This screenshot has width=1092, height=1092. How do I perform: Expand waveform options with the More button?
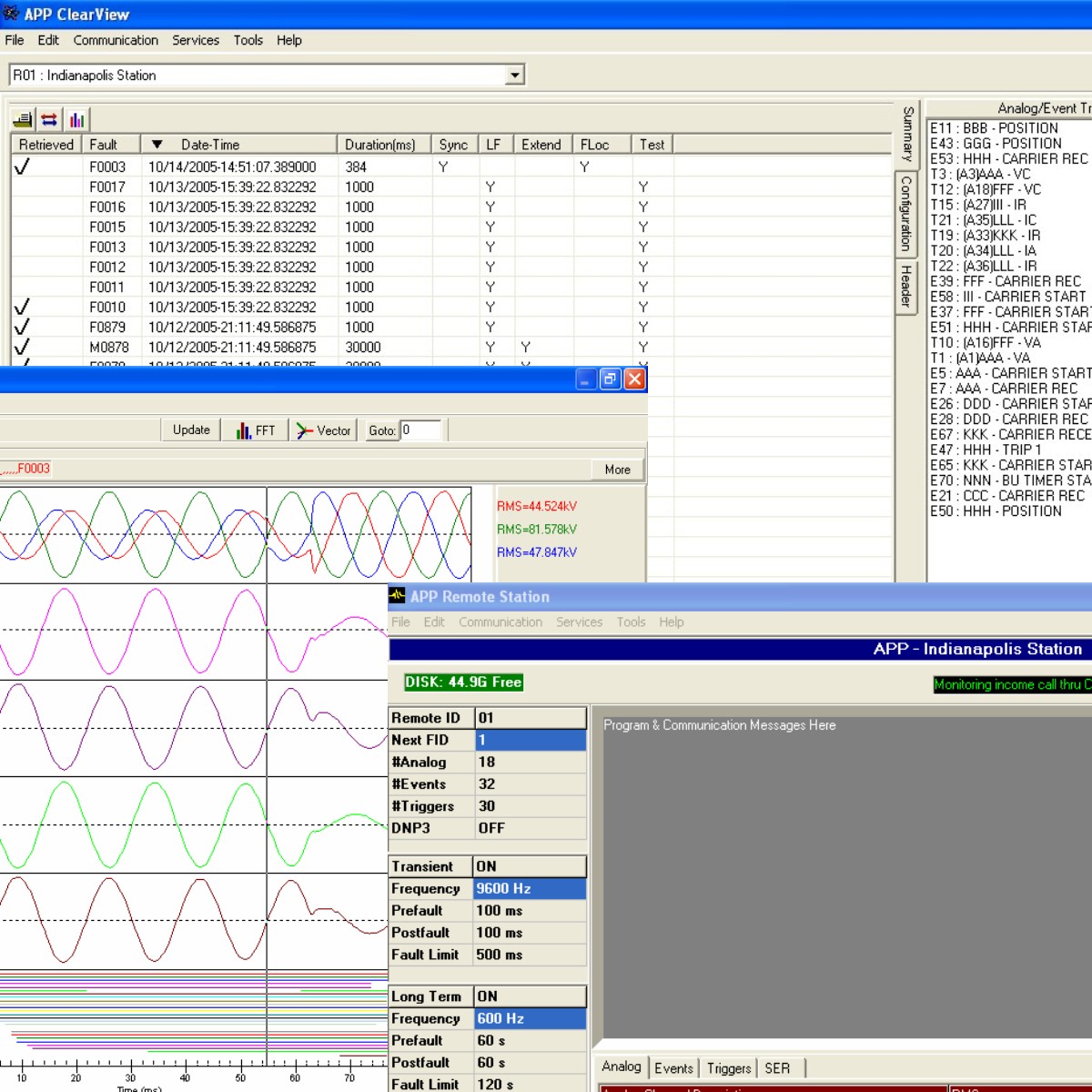pos(617,469)
